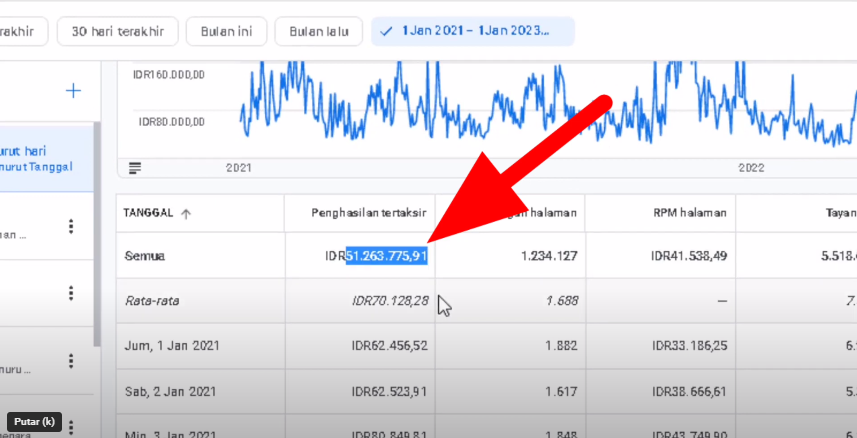857x438 pixels.
Task: Open three-dot menu of the unlabeled sidebar report
Action: click(71, 293)
